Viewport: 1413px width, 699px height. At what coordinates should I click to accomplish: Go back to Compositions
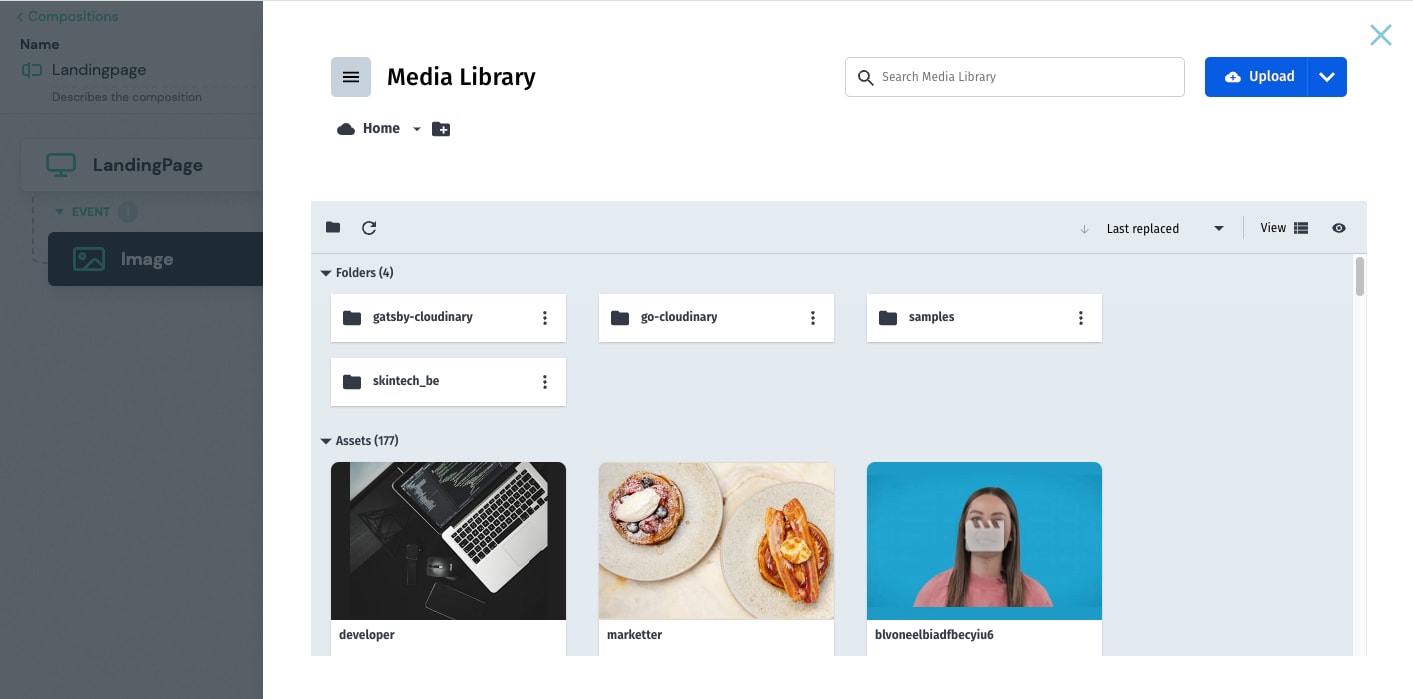pos(67,16)
